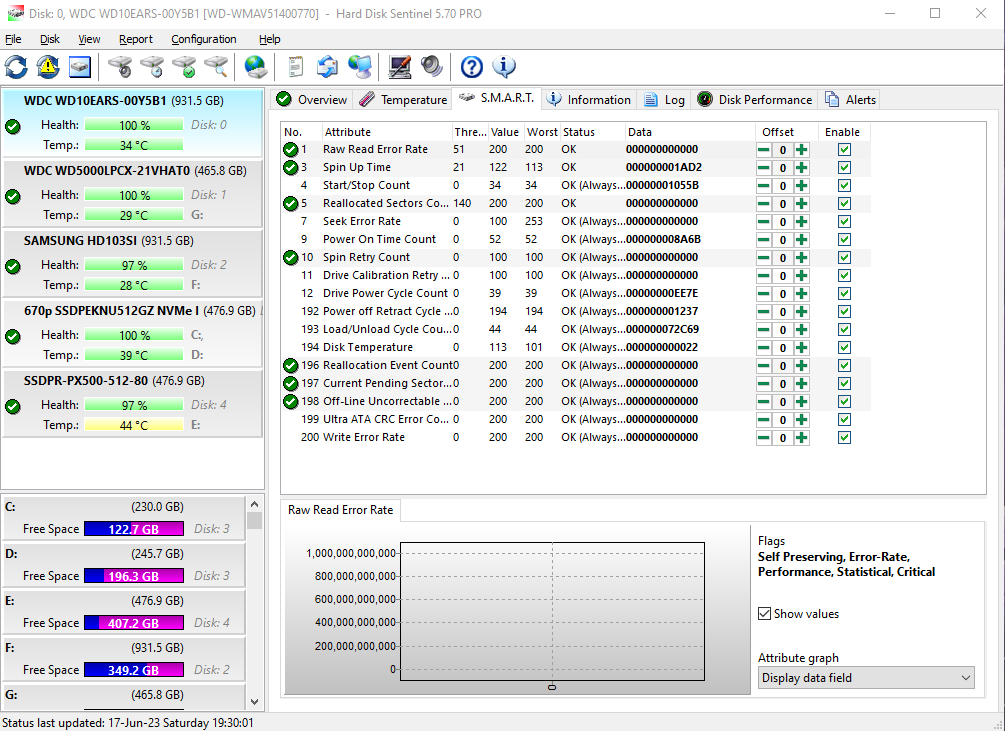Viewport: 1005px width, 731px height.
Task: Toggle Enable checkbox for Seek Error Rate
Action: click(x=844, y=222)
